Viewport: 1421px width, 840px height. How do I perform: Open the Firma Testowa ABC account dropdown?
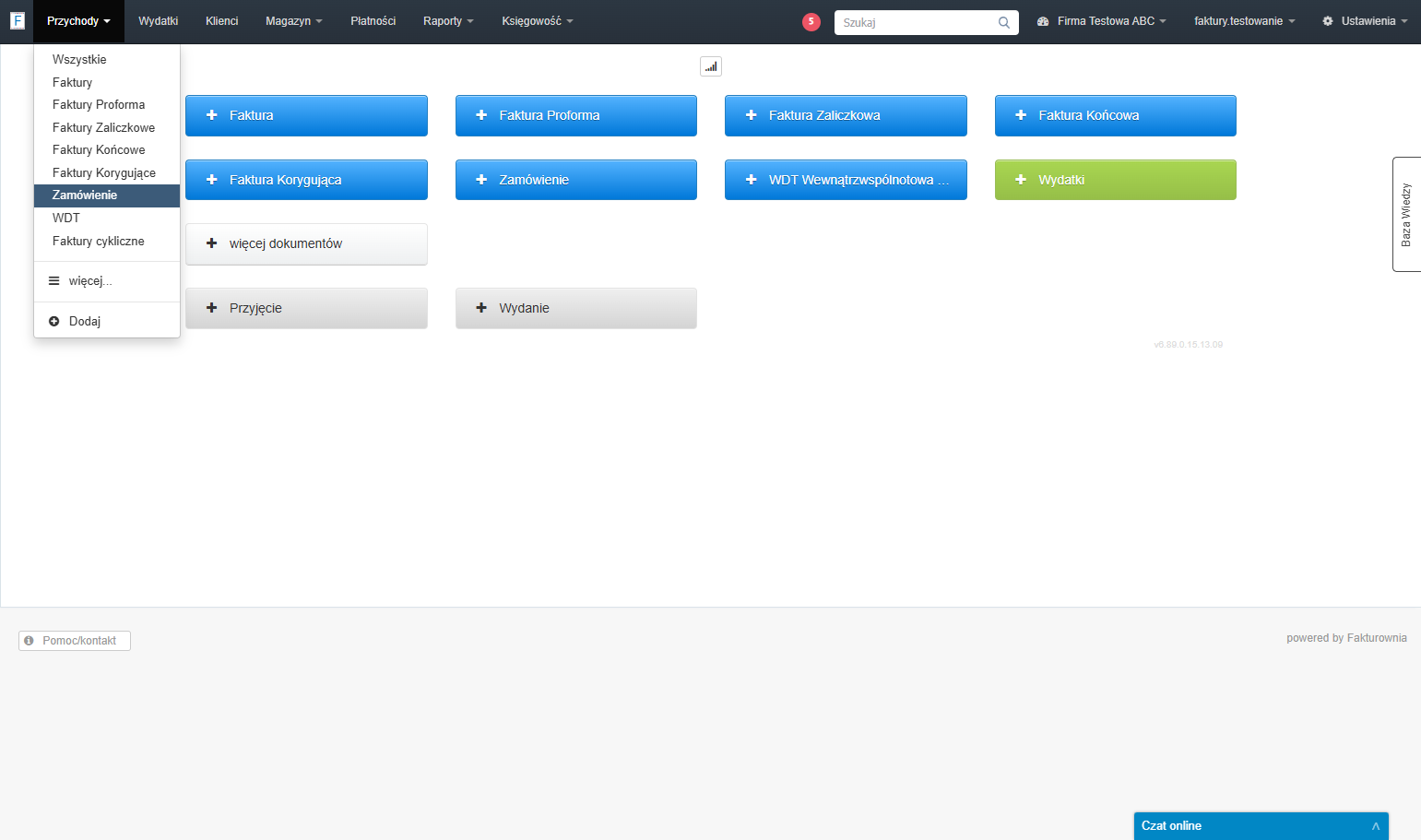click(1102, 21)
